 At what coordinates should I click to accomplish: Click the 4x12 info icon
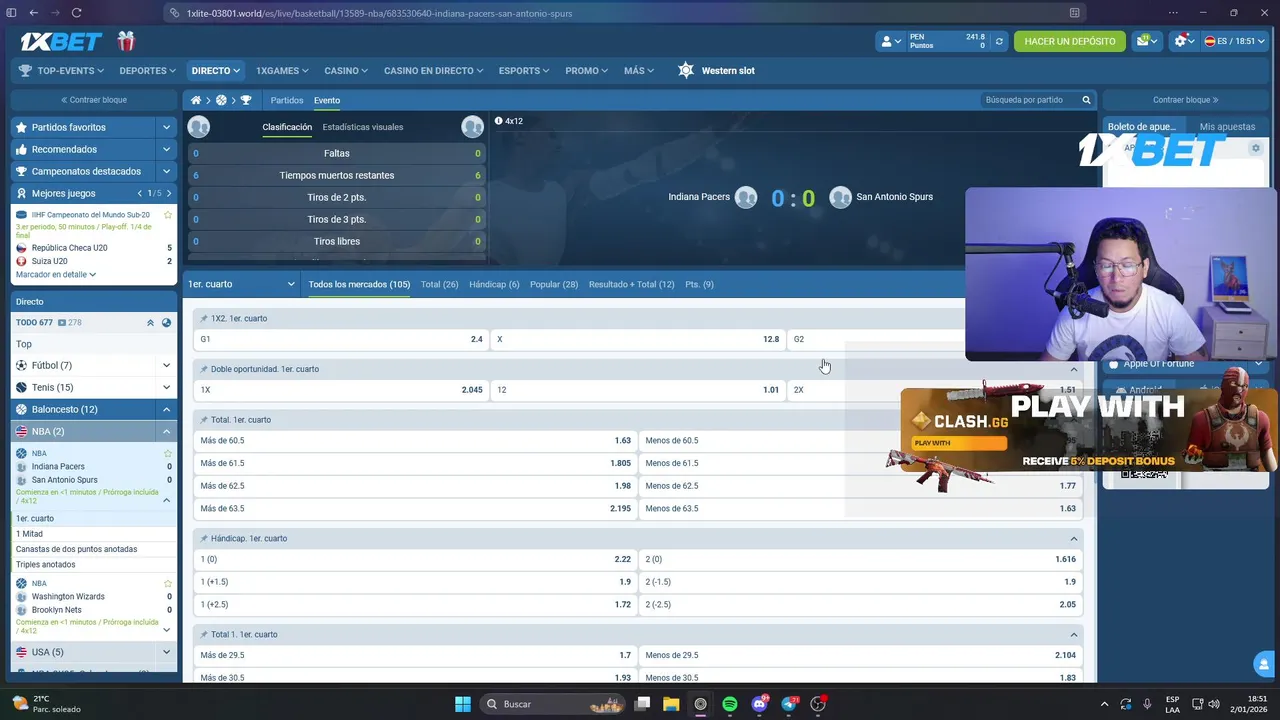click(x=498, y=121)
